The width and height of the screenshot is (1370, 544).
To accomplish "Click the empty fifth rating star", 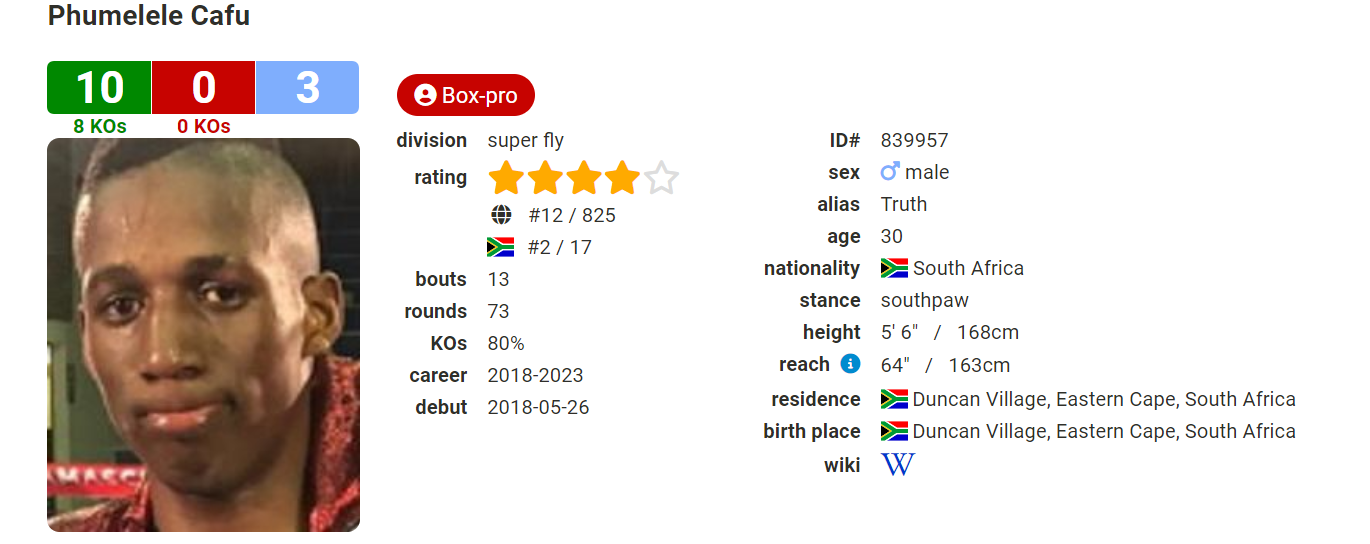I will coord(661,179).
